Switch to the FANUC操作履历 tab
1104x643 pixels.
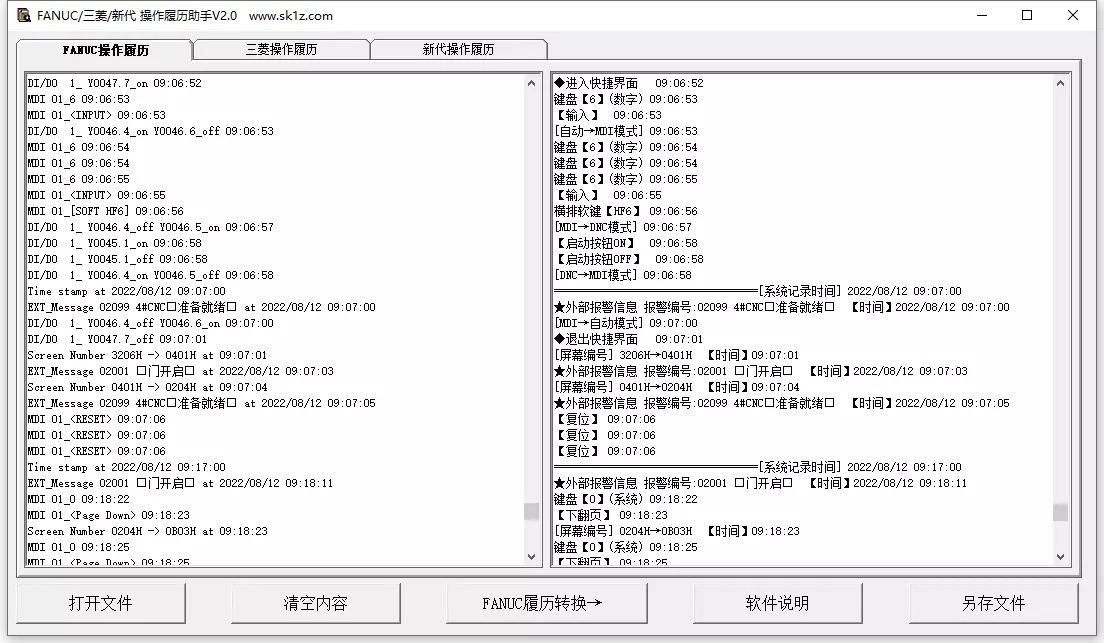pyautogui.click(x=105, y=50)
